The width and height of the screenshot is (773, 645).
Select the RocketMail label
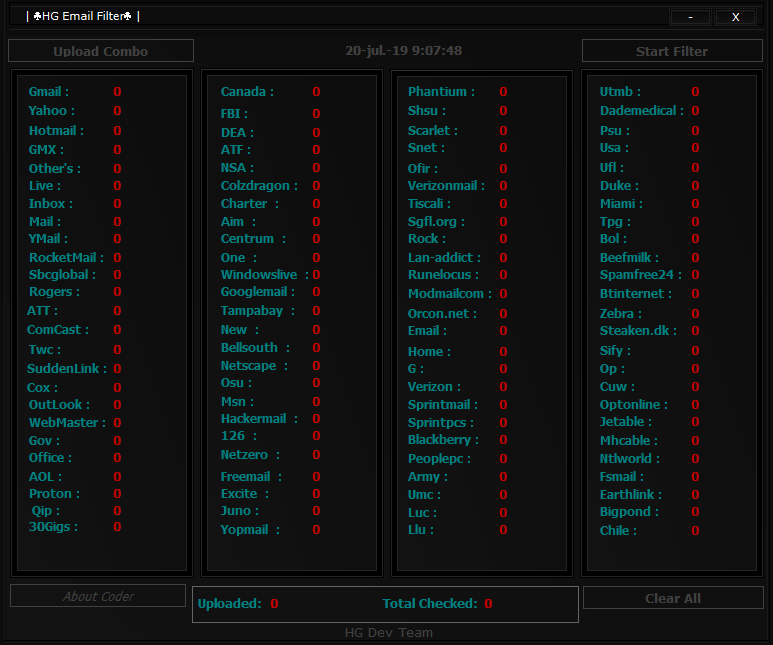pyautogui.click(x=66, y=257)
